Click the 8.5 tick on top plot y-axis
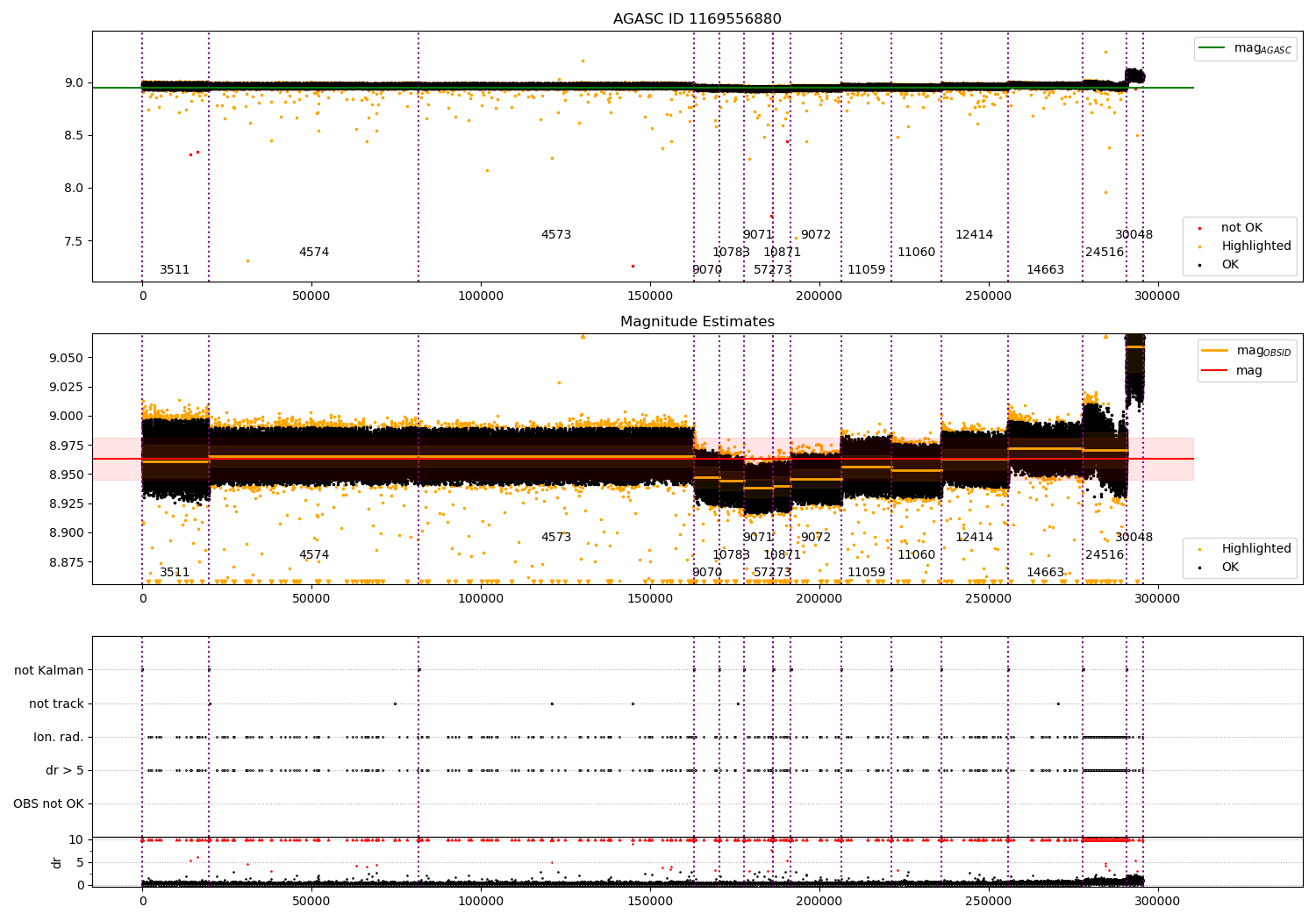The image size is (1316, 921). [x=74, y=136]
